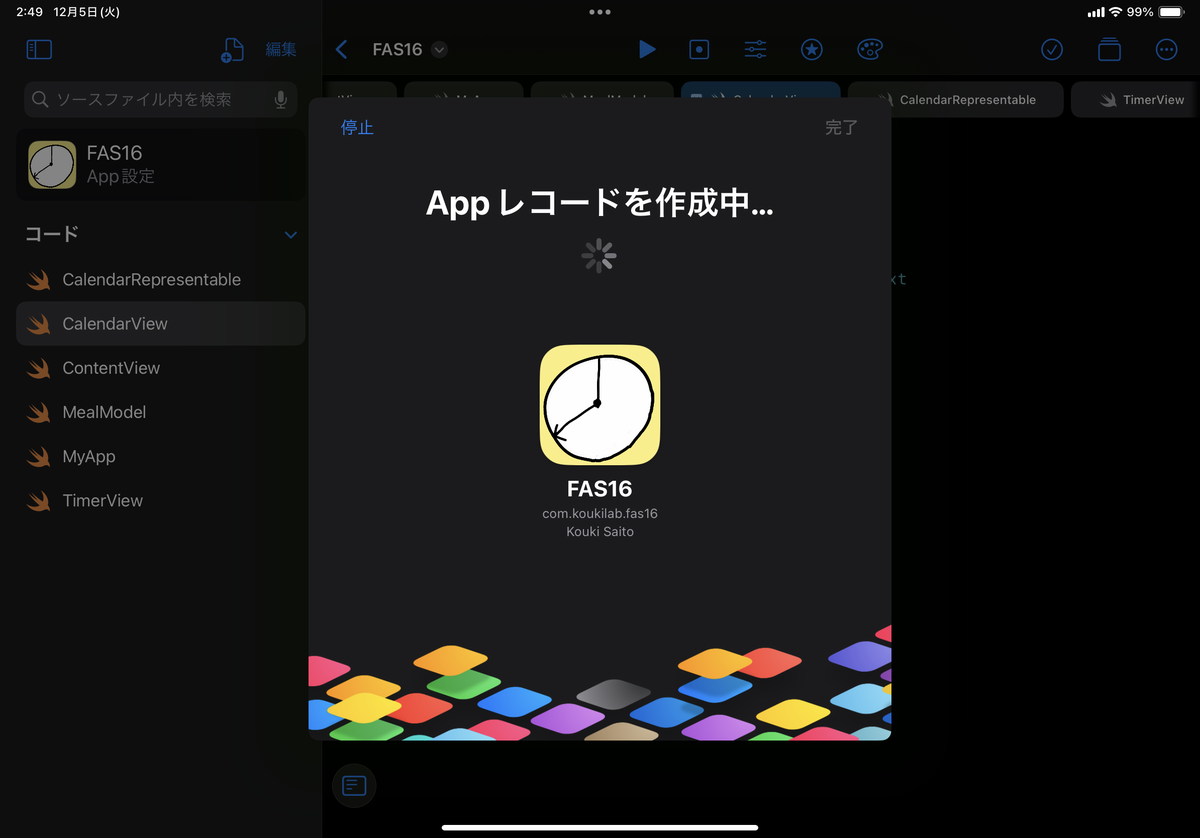The width and height of the screenshot is (1200, 838).
Task: Tap the Swift icon beside ContentView
Action: pyautogui.click(x=39, y=368)
